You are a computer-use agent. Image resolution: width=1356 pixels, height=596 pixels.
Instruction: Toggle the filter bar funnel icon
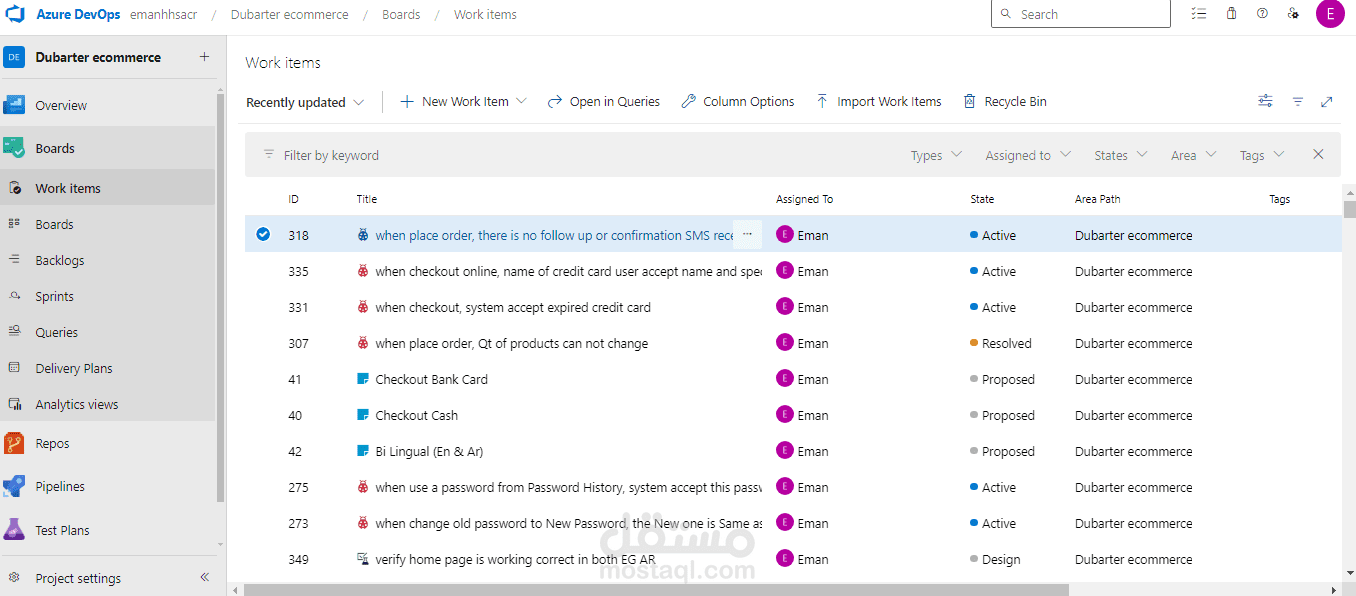(1298, 101)
